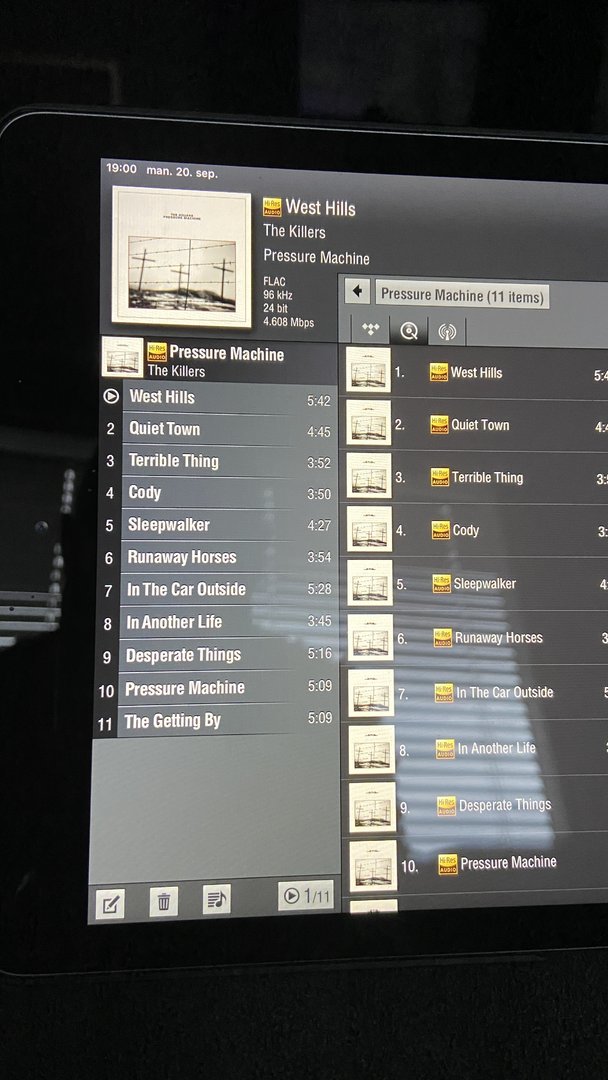Tap the play indicator beside West Hills
Image resolution: width=608 pixels, height=1080 pixels.
tap(110, 396)
